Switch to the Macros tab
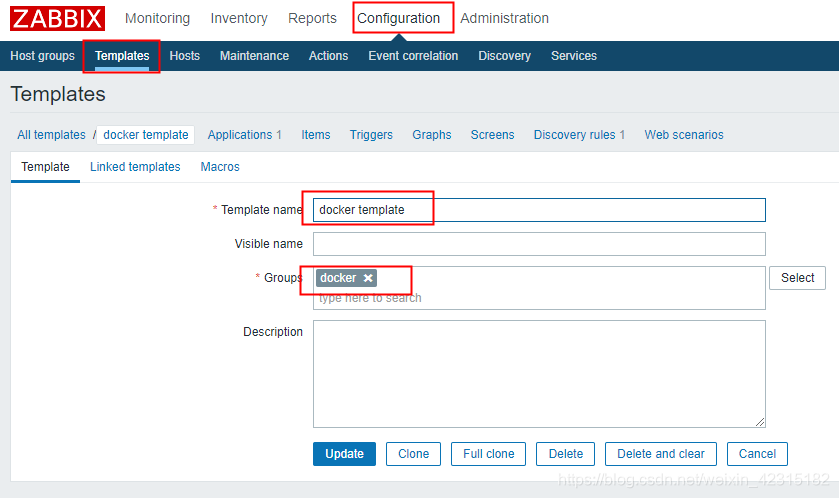The image size is (839, 498). pyautogui.click(x=220, y=167)
